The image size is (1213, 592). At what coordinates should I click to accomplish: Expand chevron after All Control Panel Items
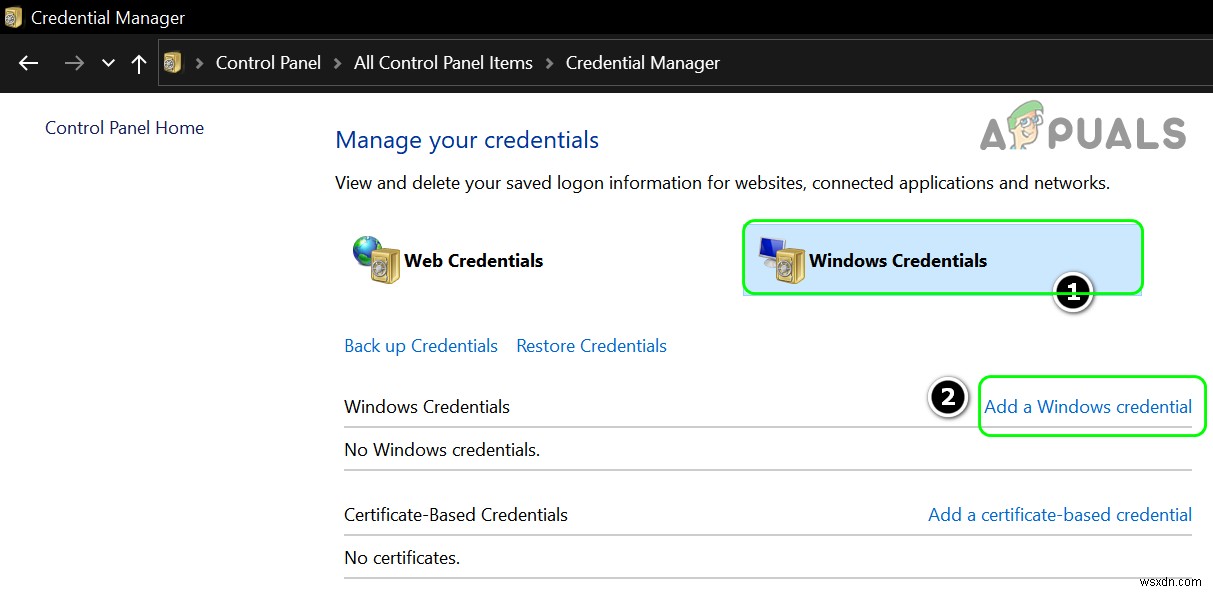tap(549, 63)
